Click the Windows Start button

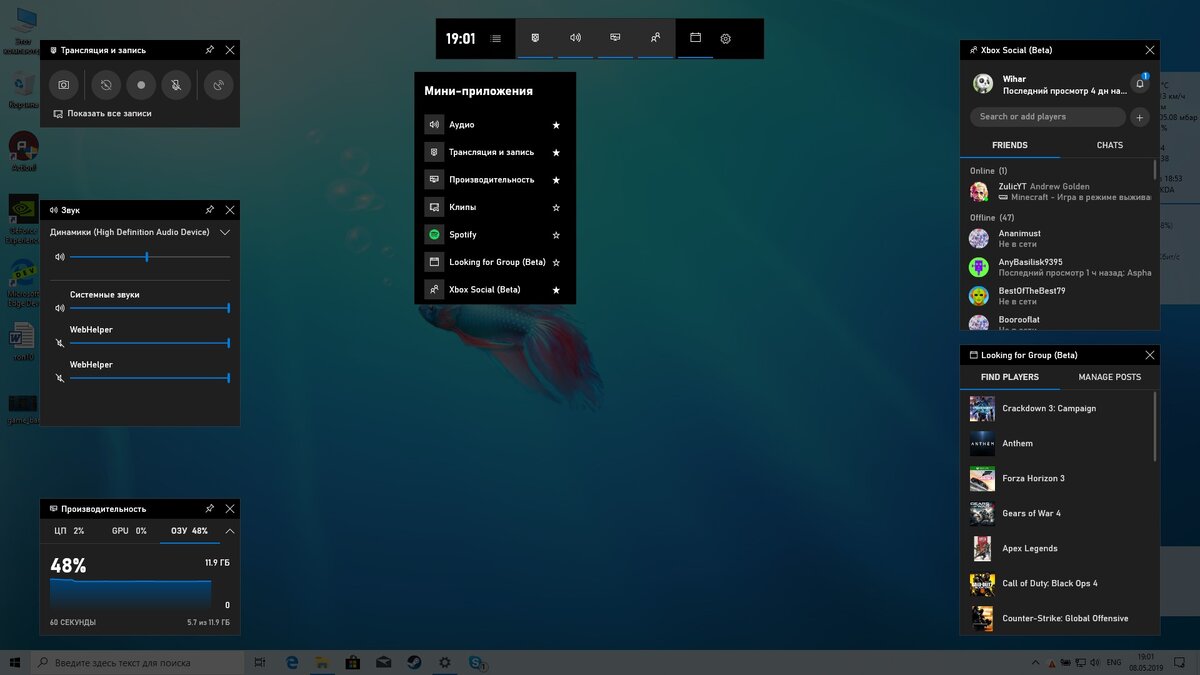point(15,662)
